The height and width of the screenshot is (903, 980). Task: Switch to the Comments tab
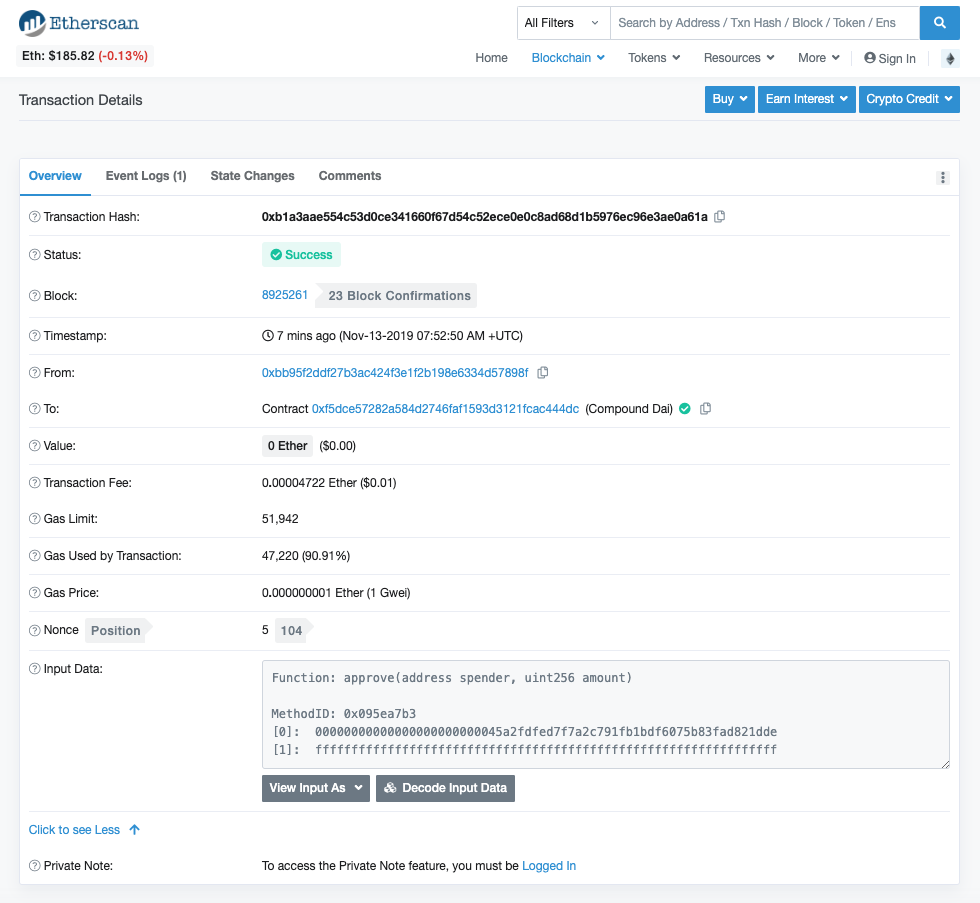pyautogui.click(x=349, y=176)
